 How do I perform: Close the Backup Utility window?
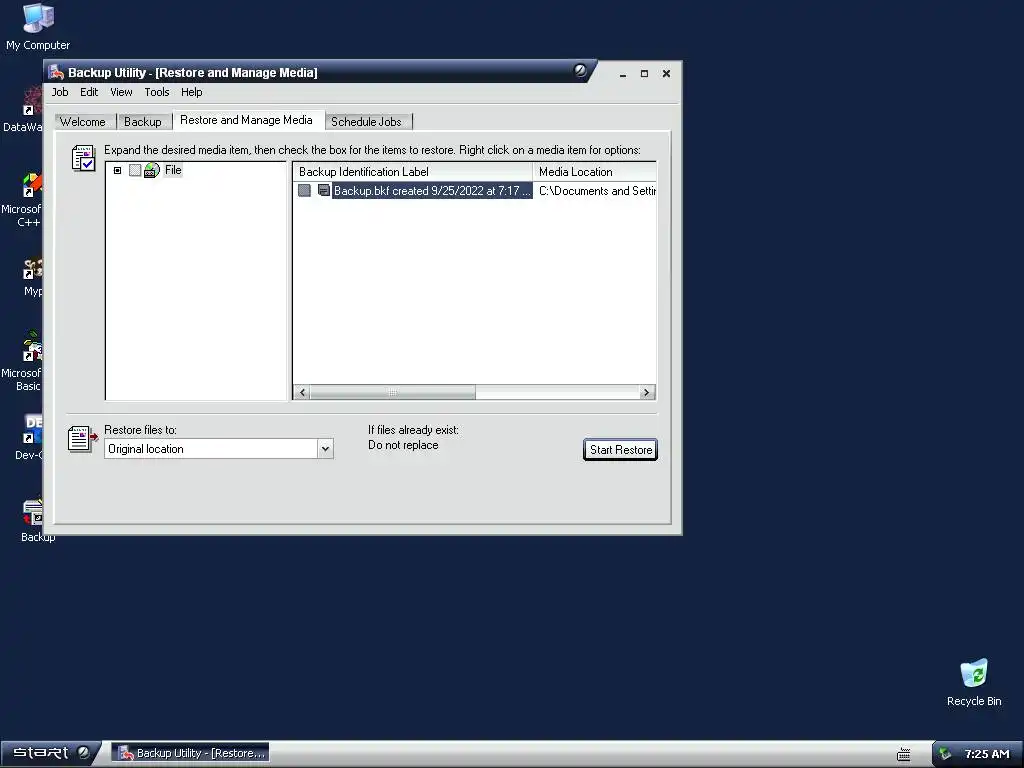(666, 74)
